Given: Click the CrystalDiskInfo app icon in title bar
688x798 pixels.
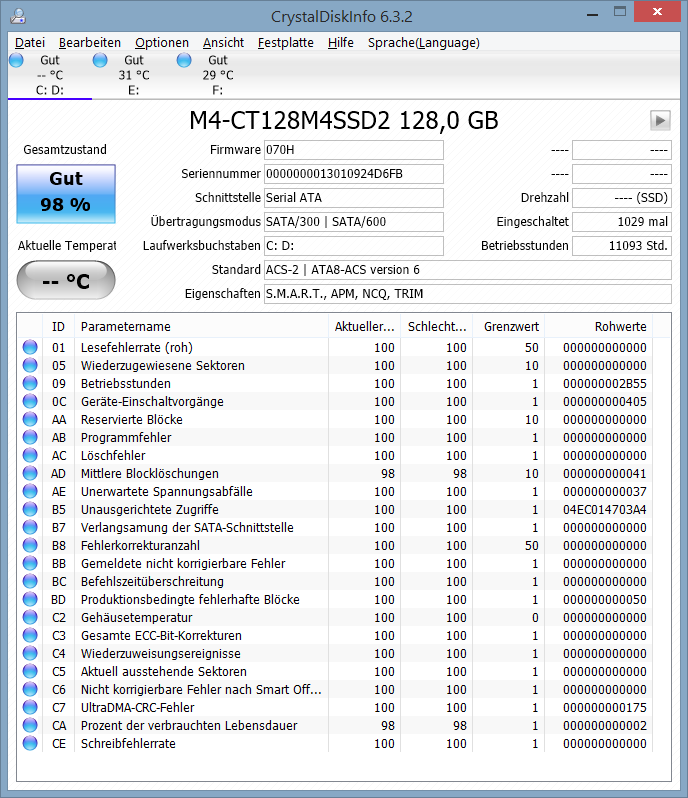Looking at the screenshot, I should point(18,16).
